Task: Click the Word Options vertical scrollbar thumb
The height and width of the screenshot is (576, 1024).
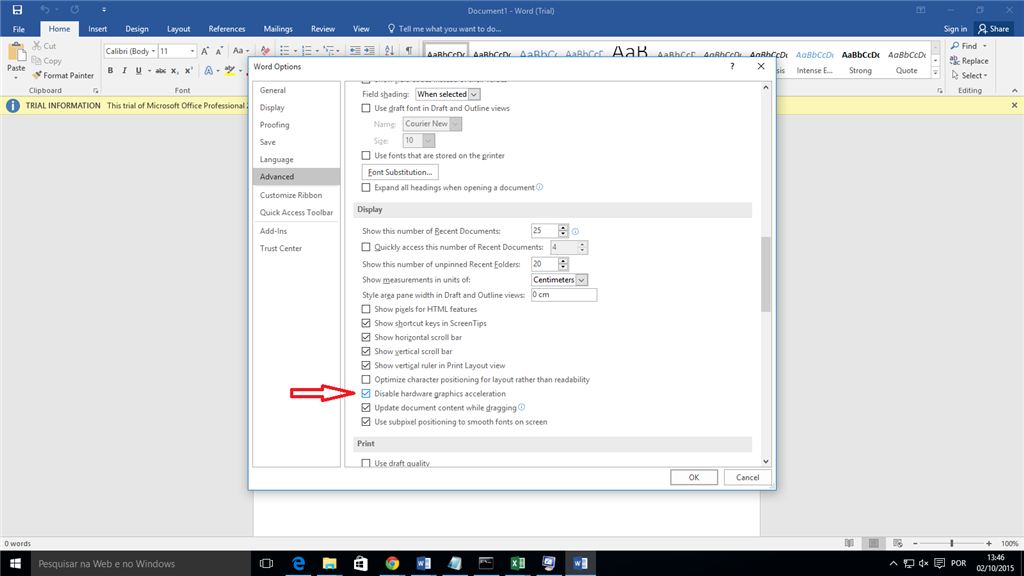Action: click(765, 274)
